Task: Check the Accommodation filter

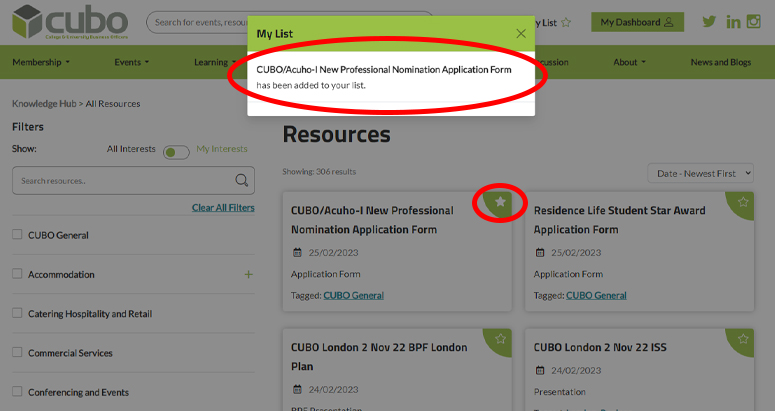Action: click(17, 273)
